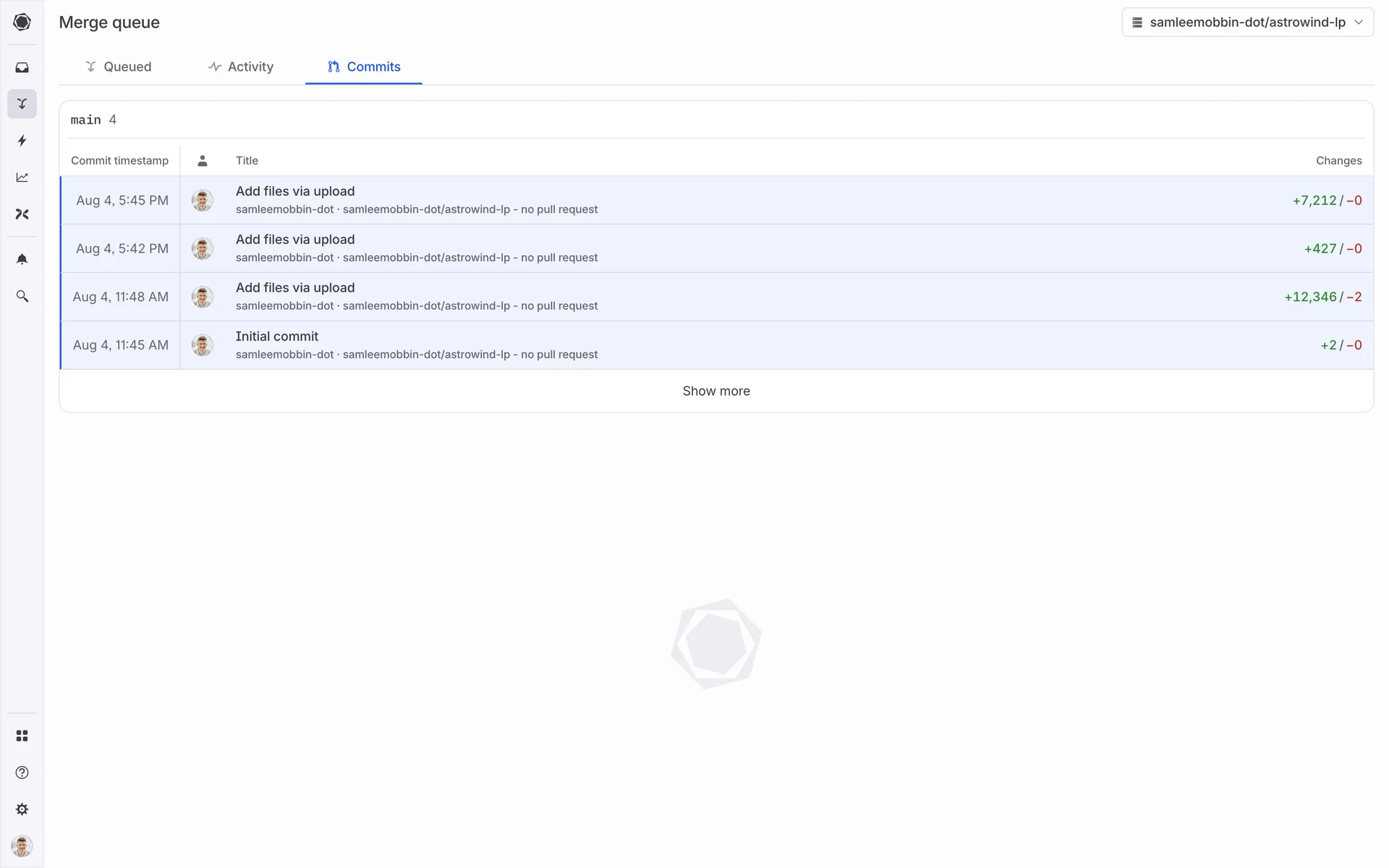Click the crossed tools sidebar icon
The height and width of the screenshot is (868, 1389).
(x=22, y=214)
